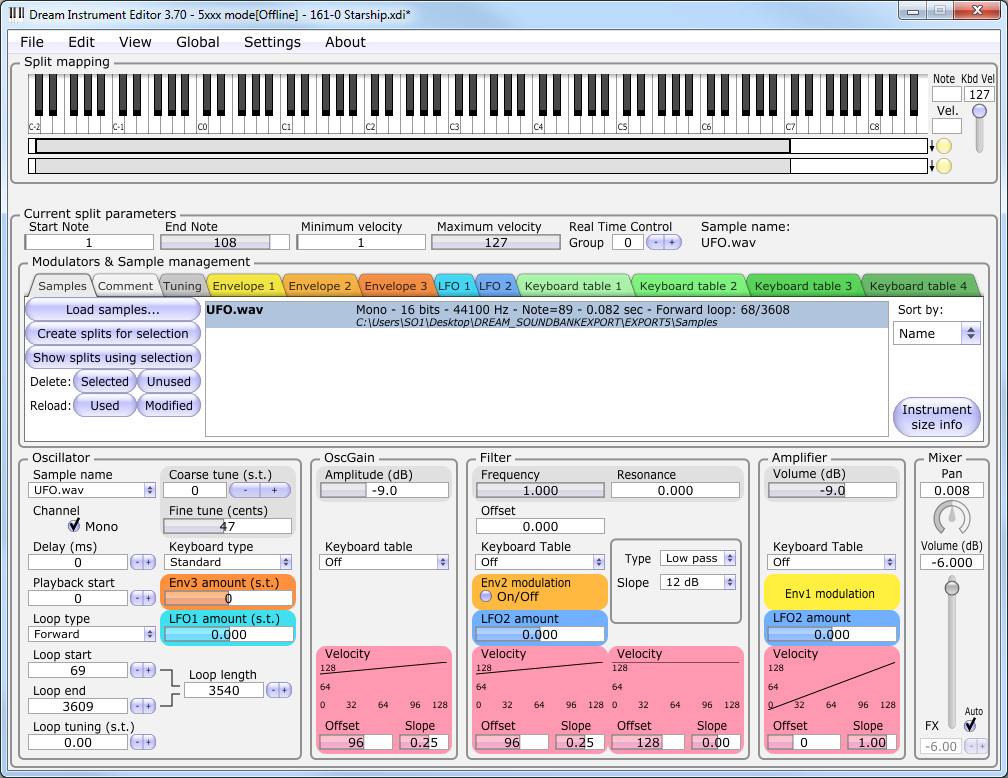Switch to the Keyboard table 1 tab
The image size is (1008, 778).
[x=573, y=286]
